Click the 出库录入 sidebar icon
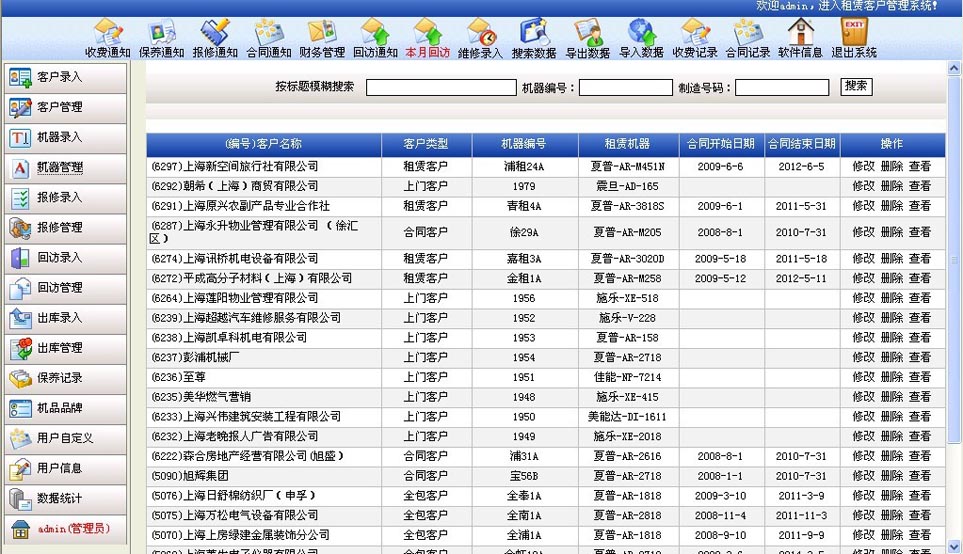This screenshot has height=554, width=963. (20, 318)
